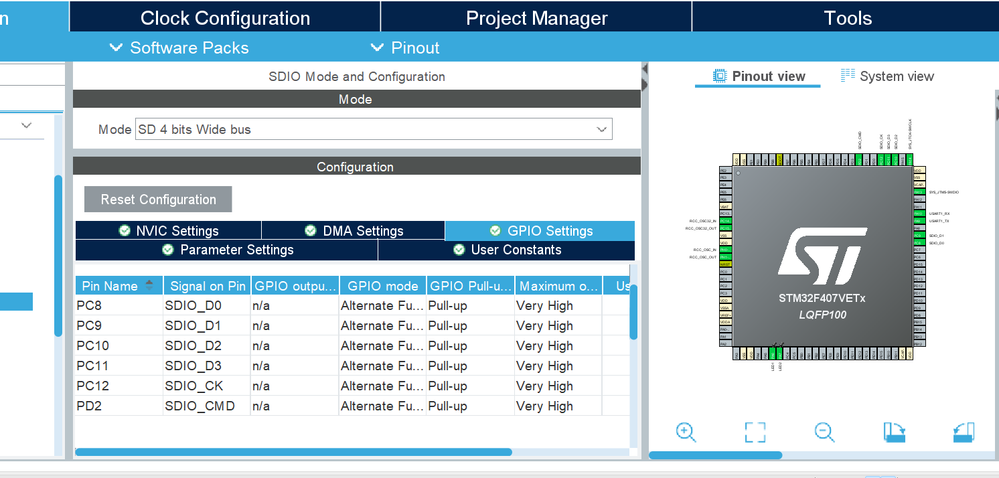Switch to the NVIC Settings tab
Screen dimensions: 999x478
point(168,231)
